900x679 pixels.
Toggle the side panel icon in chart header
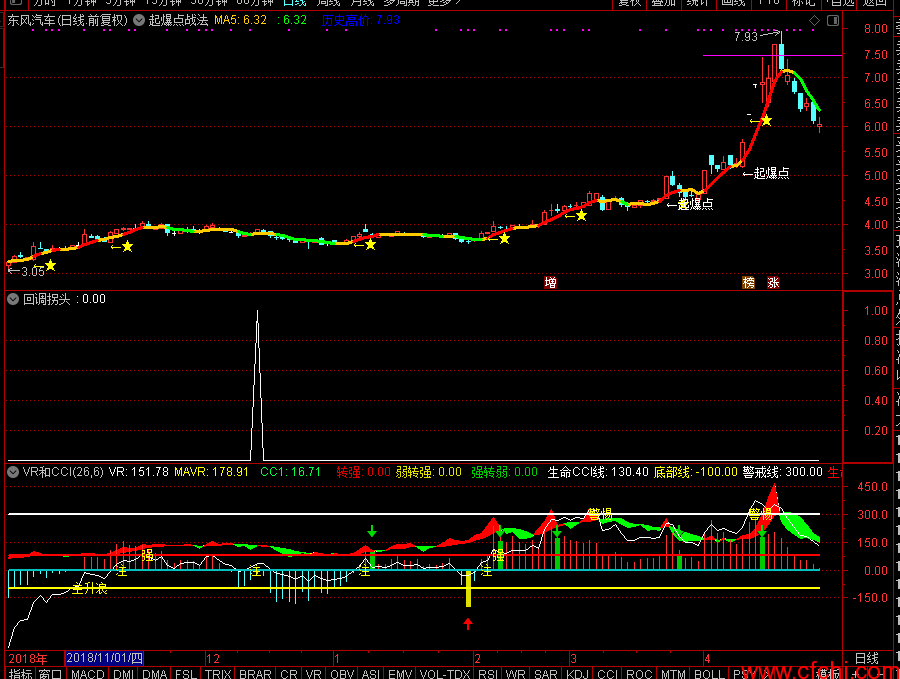point(833,21)
